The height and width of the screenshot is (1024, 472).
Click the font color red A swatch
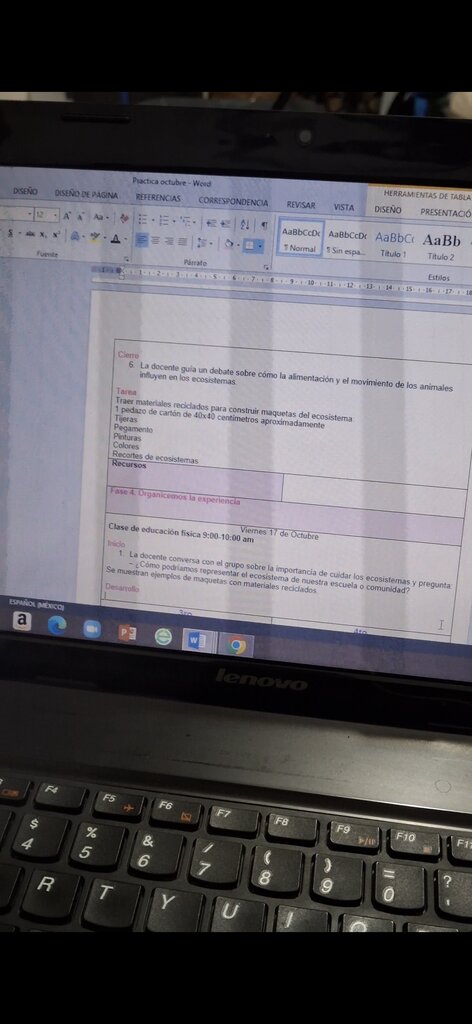coord(116,238)
